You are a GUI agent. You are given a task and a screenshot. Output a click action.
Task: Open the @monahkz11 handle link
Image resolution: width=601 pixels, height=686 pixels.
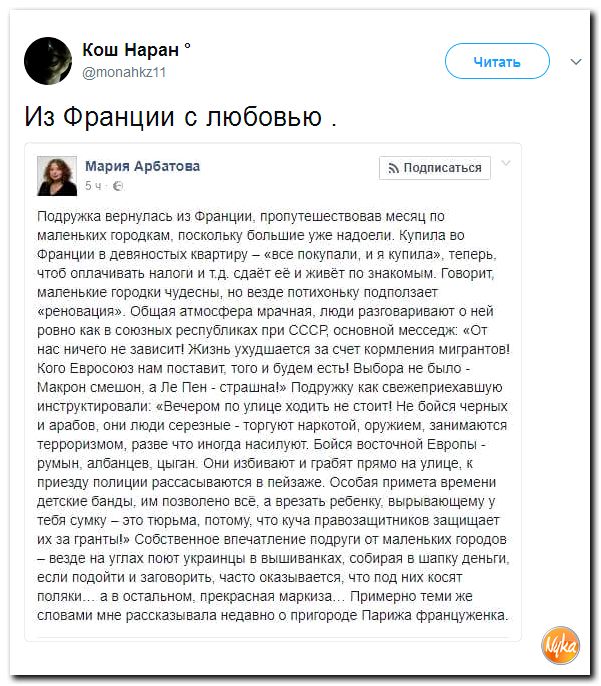pyautogui.click(x=124, y=72)
